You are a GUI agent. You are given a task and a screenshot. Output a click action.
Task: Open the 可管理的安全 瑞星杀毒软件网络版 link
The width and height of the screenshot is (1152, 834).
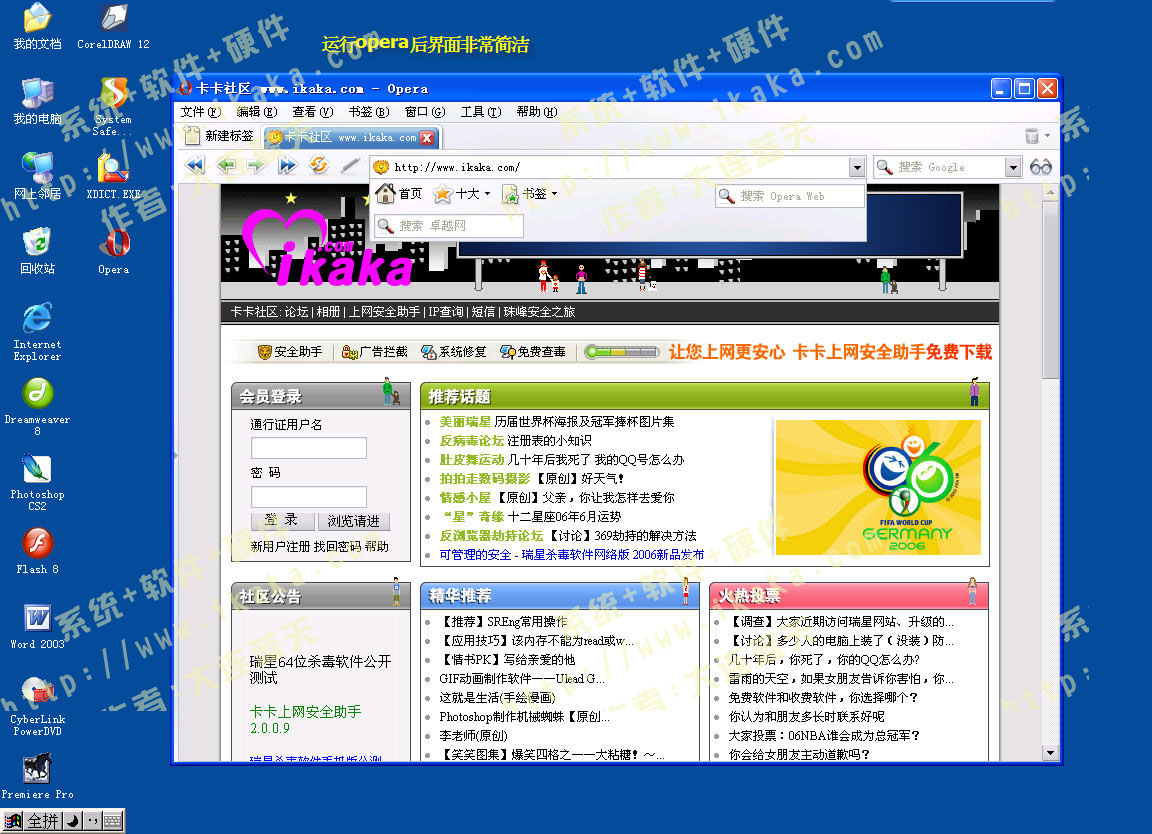tap(572, 555)
